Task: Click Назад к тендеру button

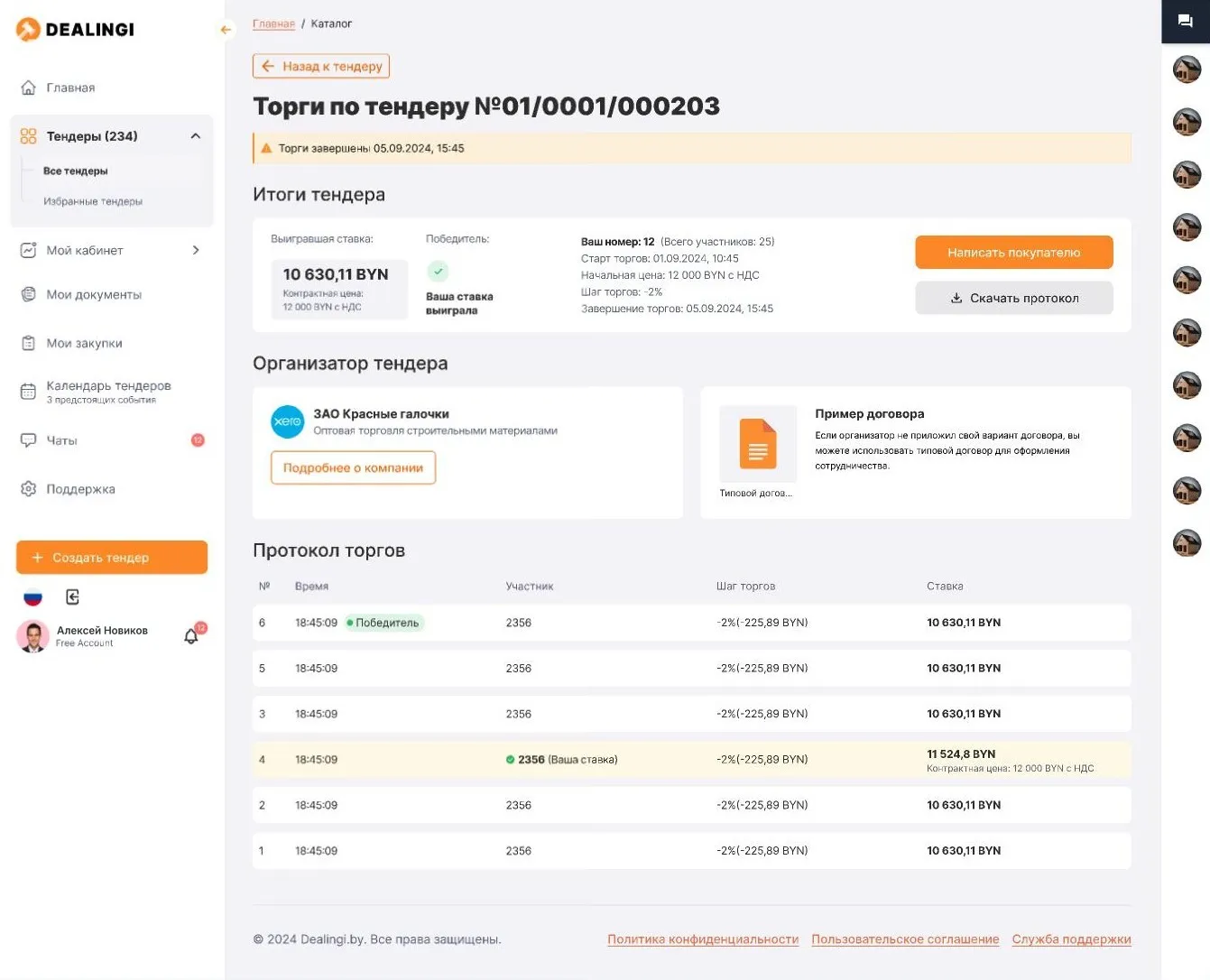Action: (x=321, y=66)
